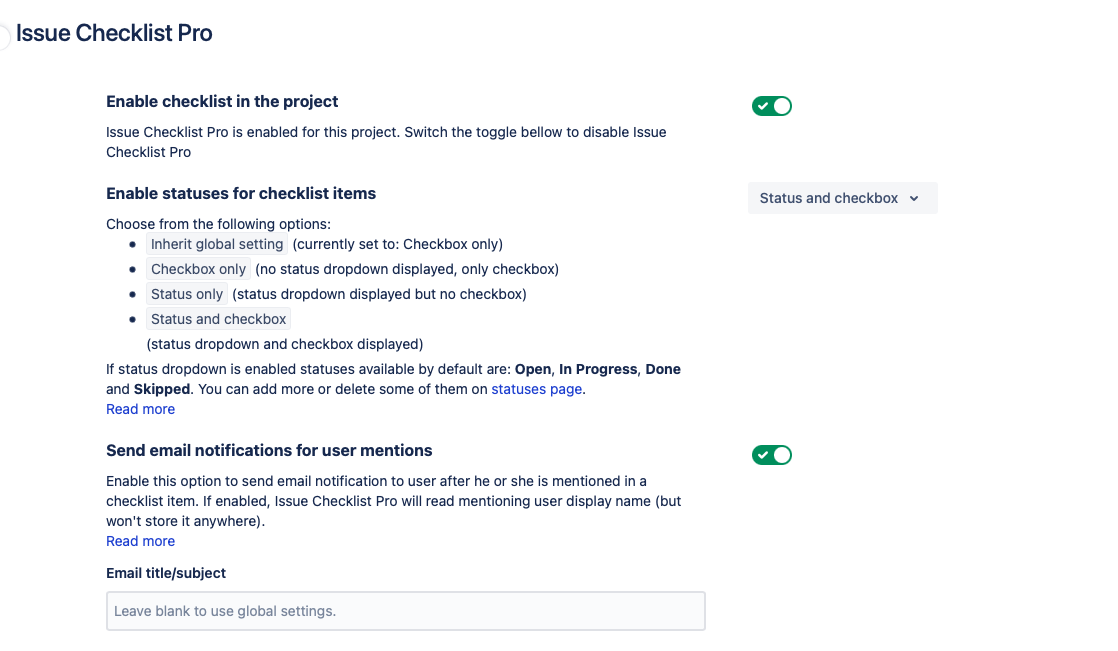Open the Status and checkbox dropdown
Image resolution: width=1118 pixels, height=651 pixels.
(x=841, y=198)
